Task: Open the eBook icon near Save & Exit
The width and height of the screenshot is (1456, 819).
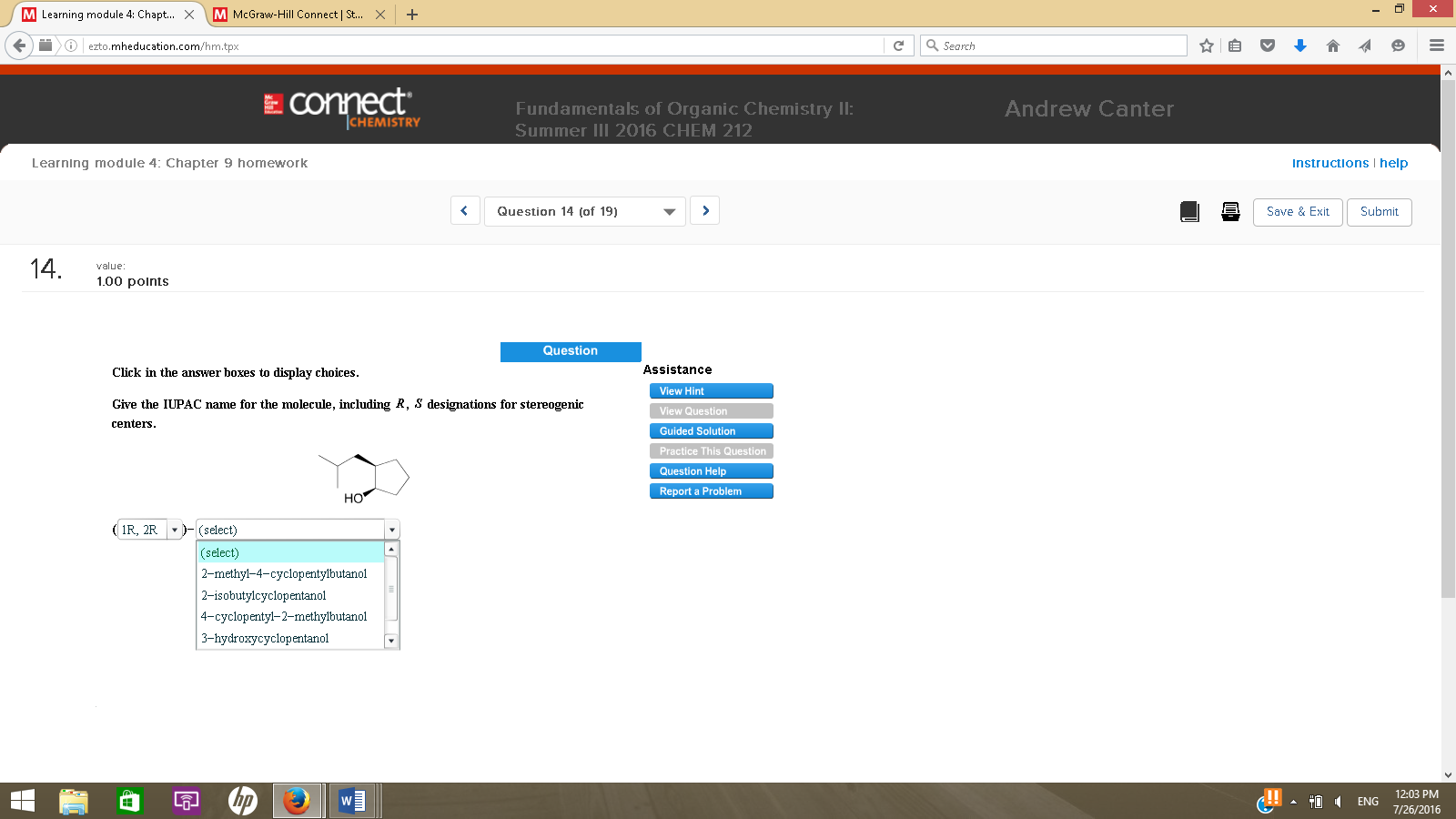Action: pyautogui.click(x=1190, y=211)
